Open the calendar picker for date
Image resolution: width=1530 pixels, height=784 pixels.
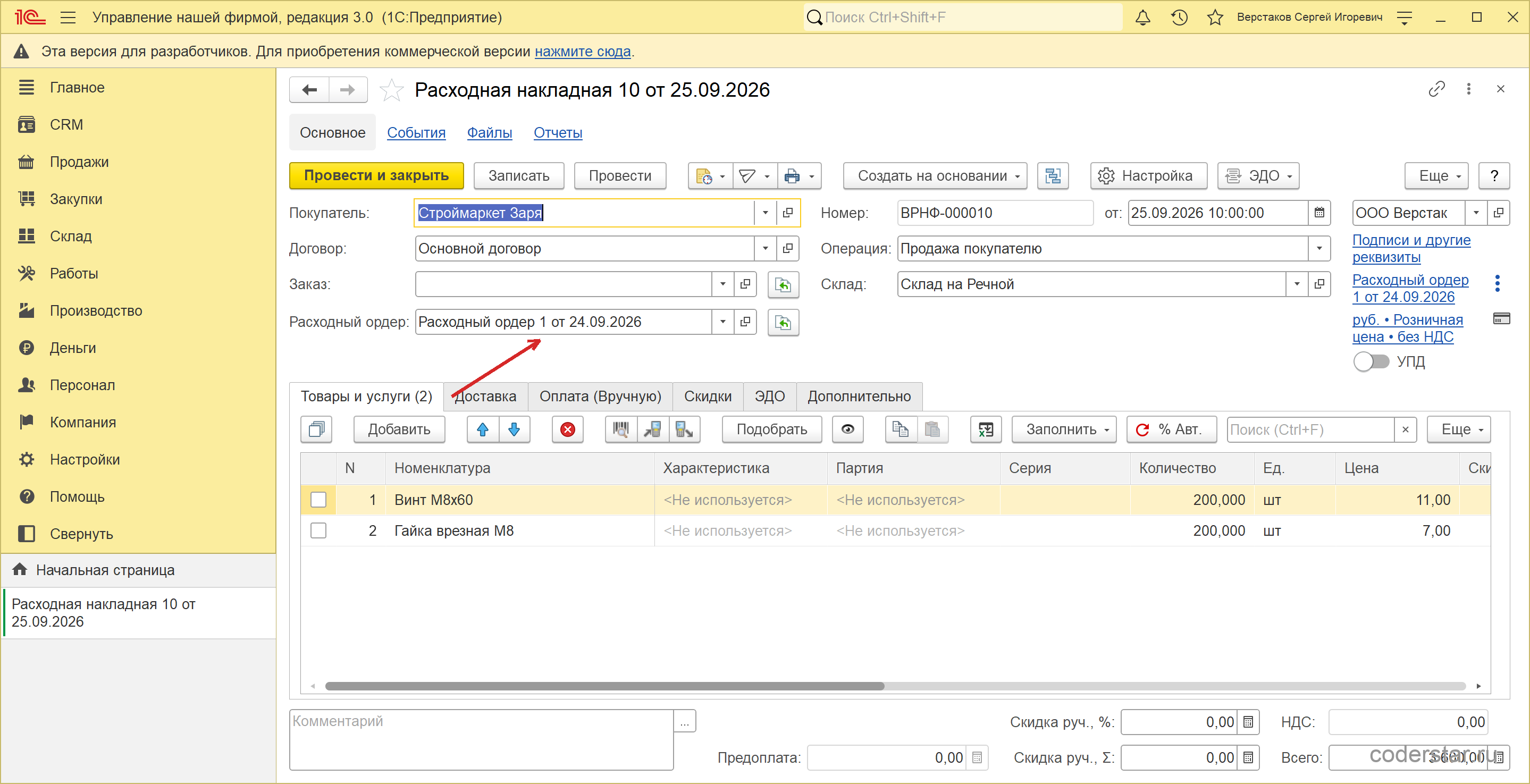tap(1319, 213)
